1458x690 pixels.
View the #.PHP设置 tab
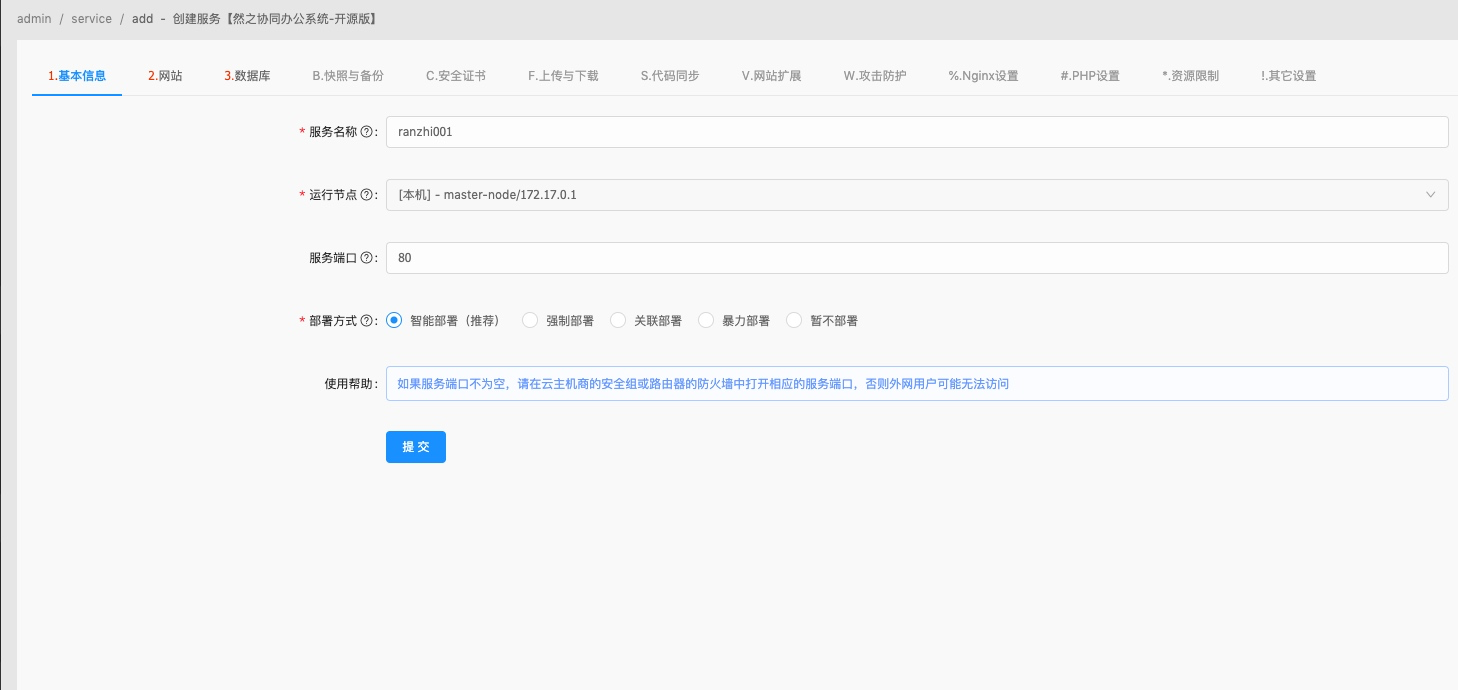[1090, 75]
